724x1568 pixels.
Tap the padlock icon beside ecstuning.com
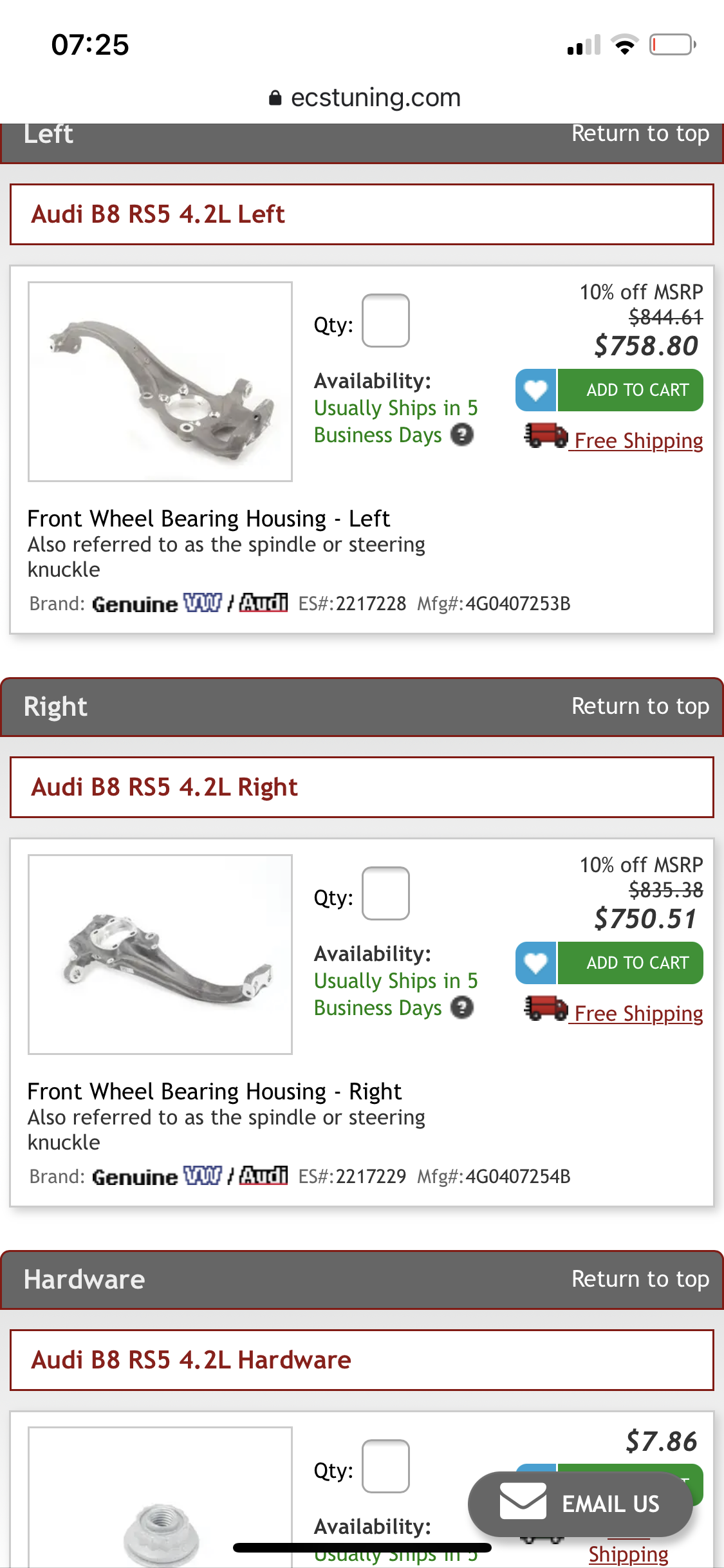275,98
